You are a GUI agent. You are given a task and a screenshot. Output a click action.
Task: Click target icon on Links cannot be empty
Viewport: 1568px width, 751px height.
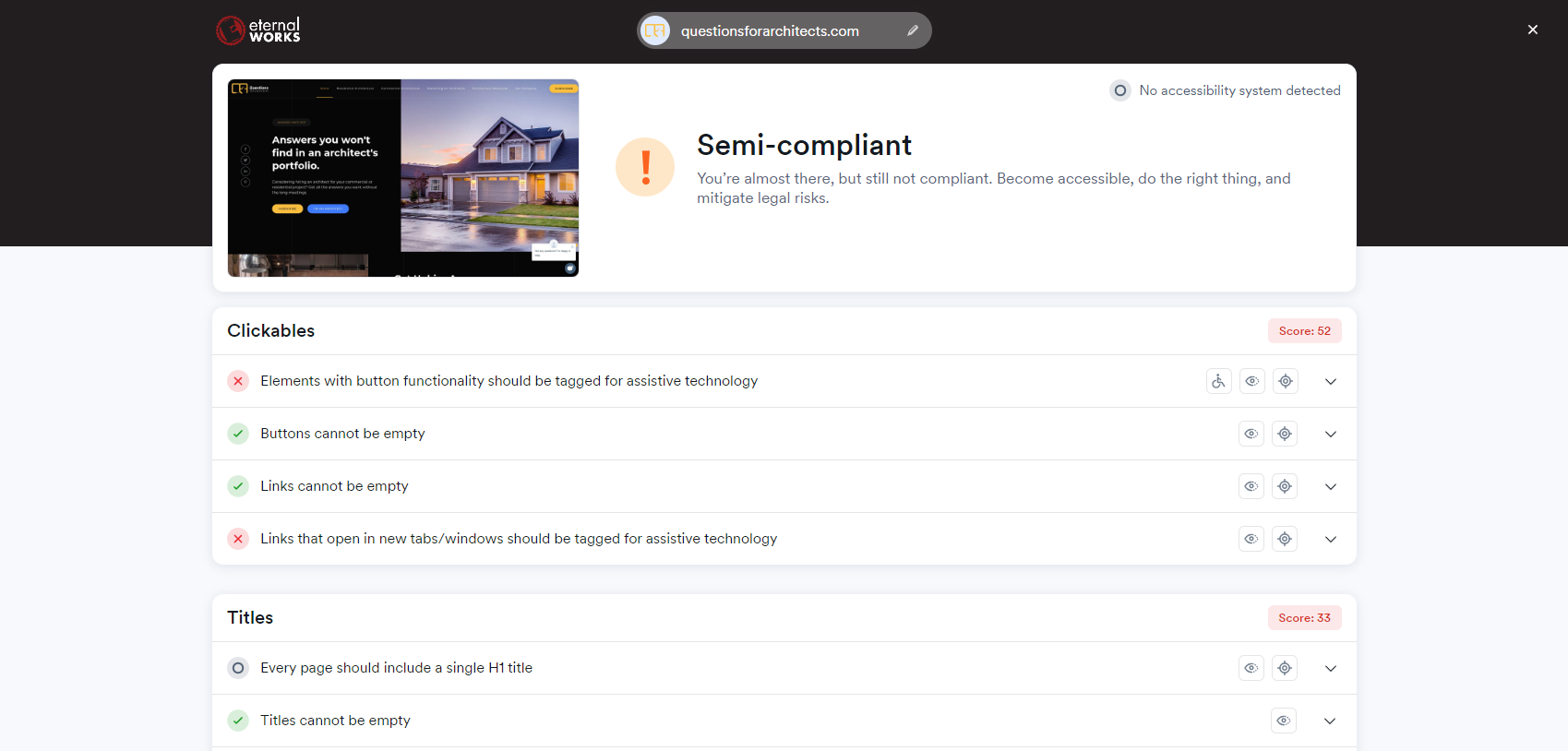click(x=1284, y=486)
